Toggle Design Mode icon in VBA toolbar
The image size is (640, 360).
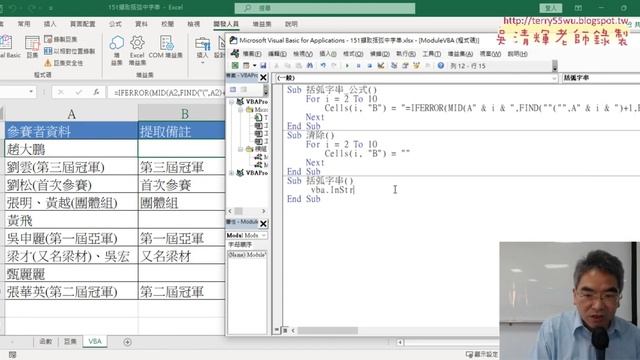click(381, 66)
